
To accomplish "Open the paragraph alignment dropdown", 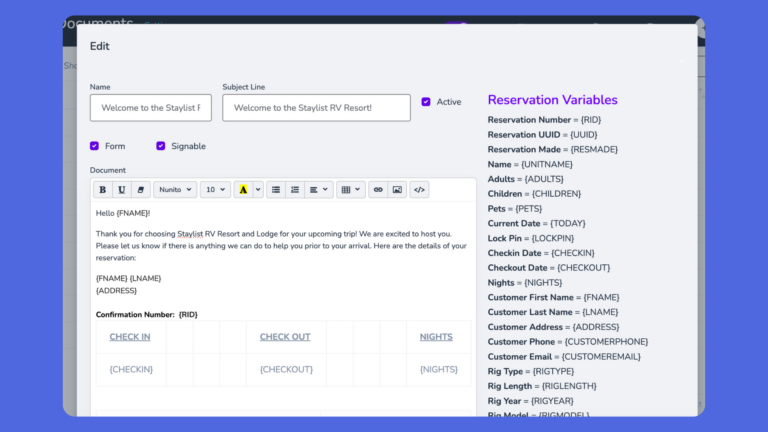I will [x=318, y=190].
